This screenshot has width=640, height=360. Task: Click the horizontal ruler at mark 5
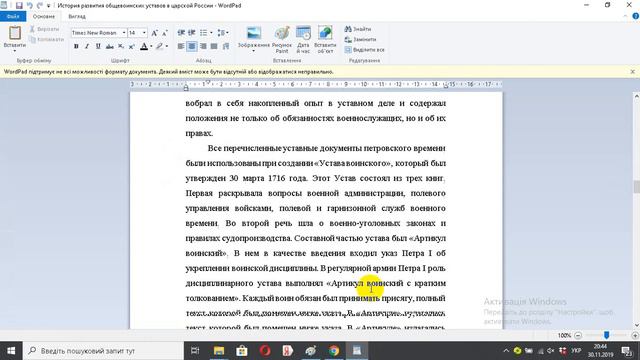point(274,84)
